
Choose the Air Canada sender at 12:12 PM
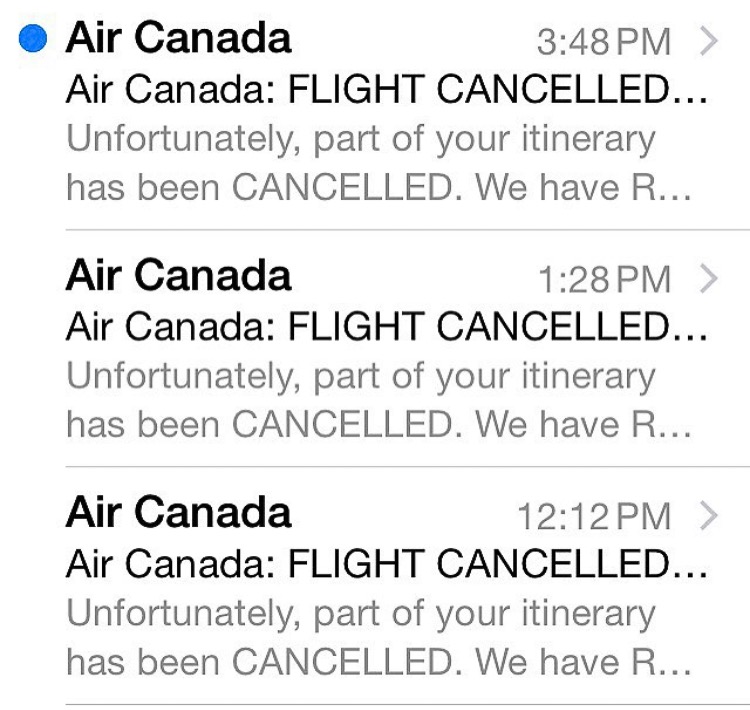pos(178,513)
